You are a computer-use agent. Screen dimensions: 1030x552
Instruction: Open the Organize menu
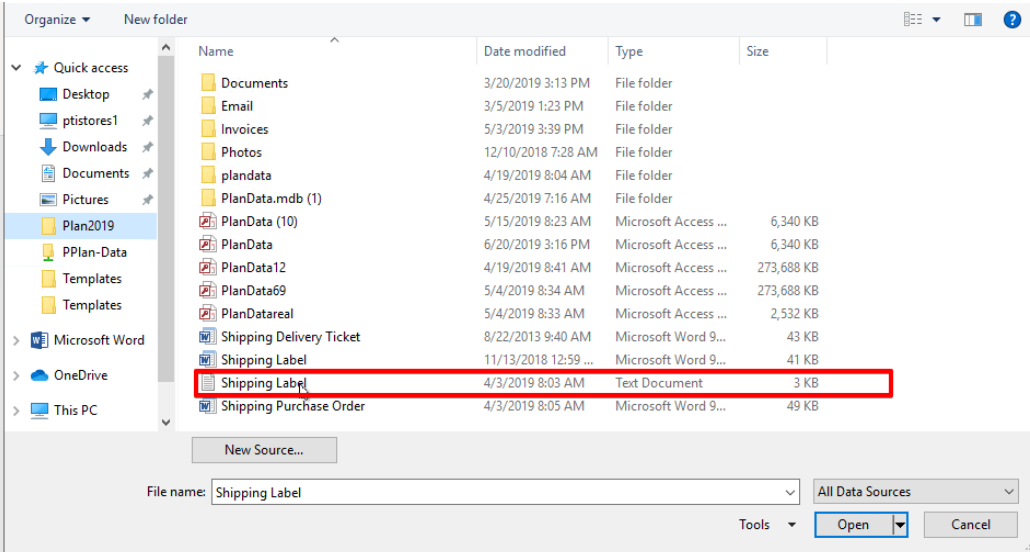tap(57, 20)
